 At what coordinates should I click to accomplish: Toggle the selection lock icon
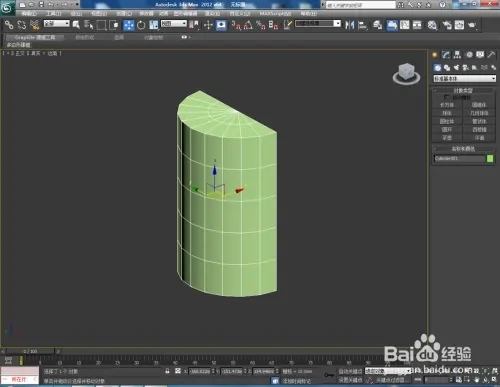[167, 371]
